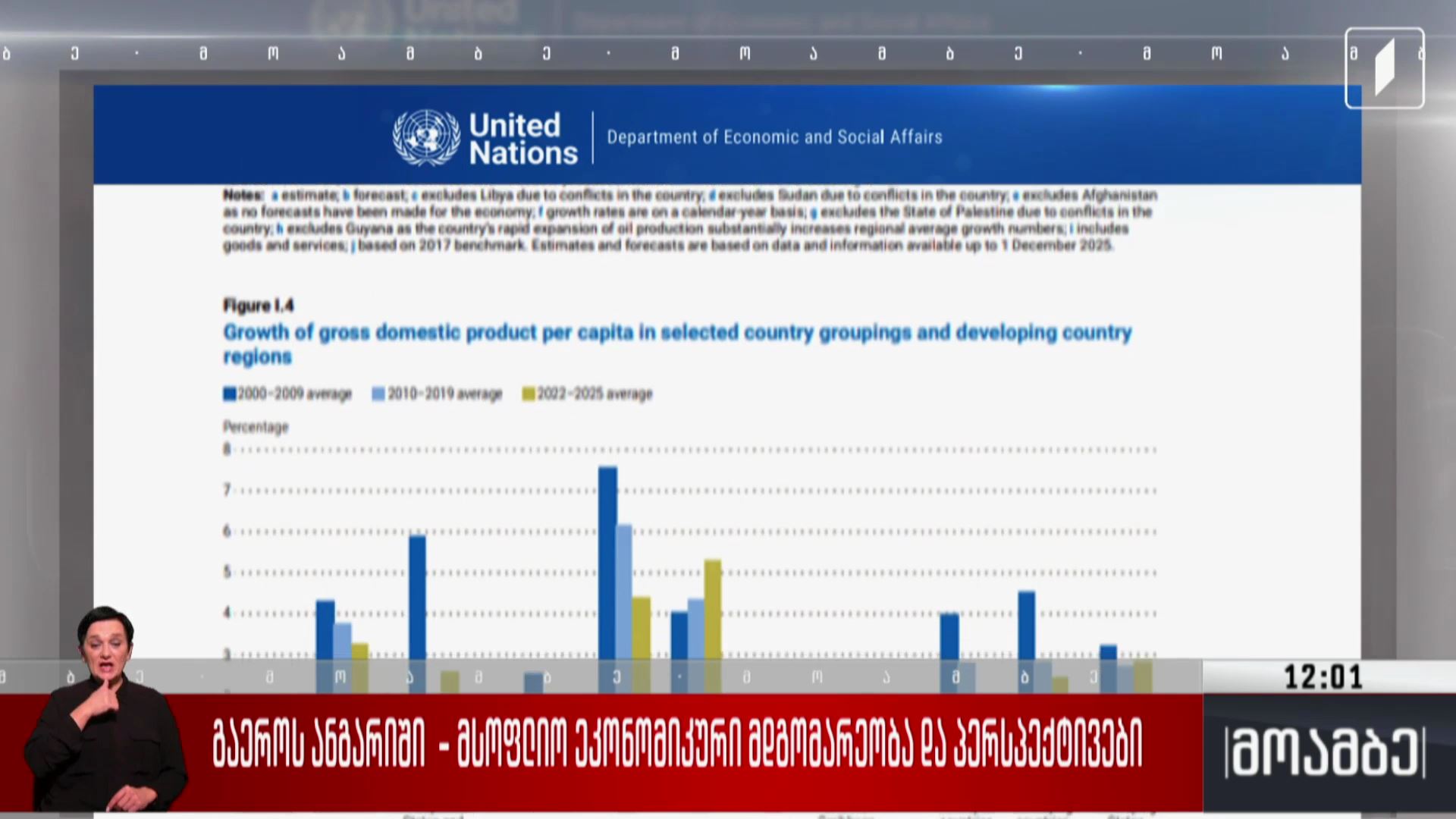Click the '2022-2025 average' legend label
This screenshot has height=819, width=1456.
[x=595, y=394]
